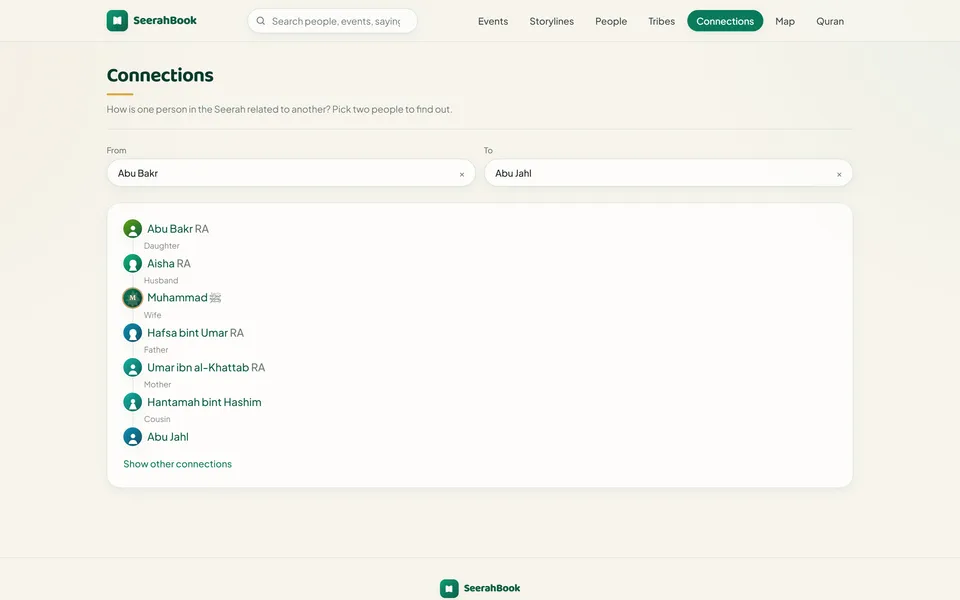Click Umar ibn al-Khattab avatar icon
This screenshot has height=600, width=960.
click(x=132, y=367)
